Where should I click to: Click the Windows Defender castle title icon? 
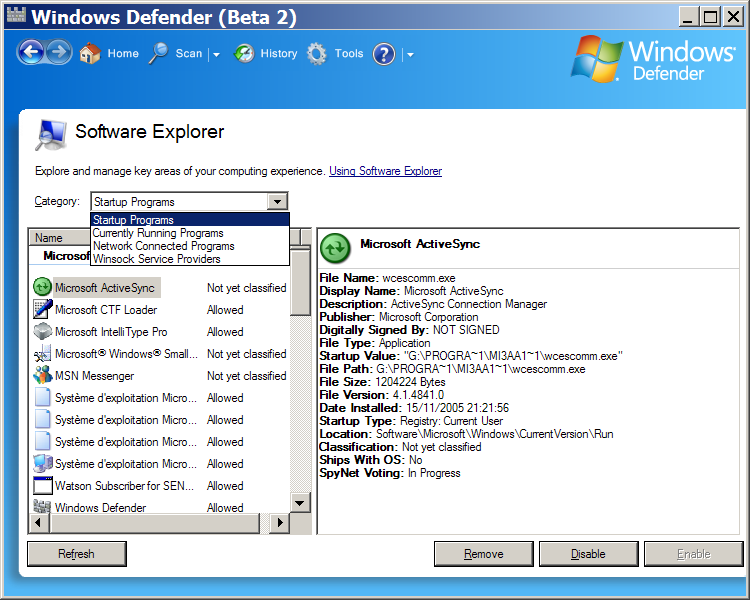(x=16, y=15)
